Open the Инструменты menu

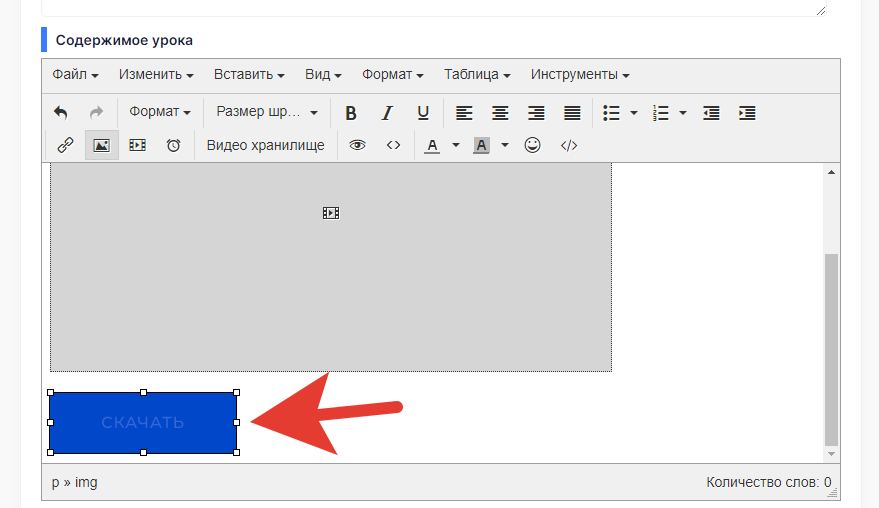(580, 75)
